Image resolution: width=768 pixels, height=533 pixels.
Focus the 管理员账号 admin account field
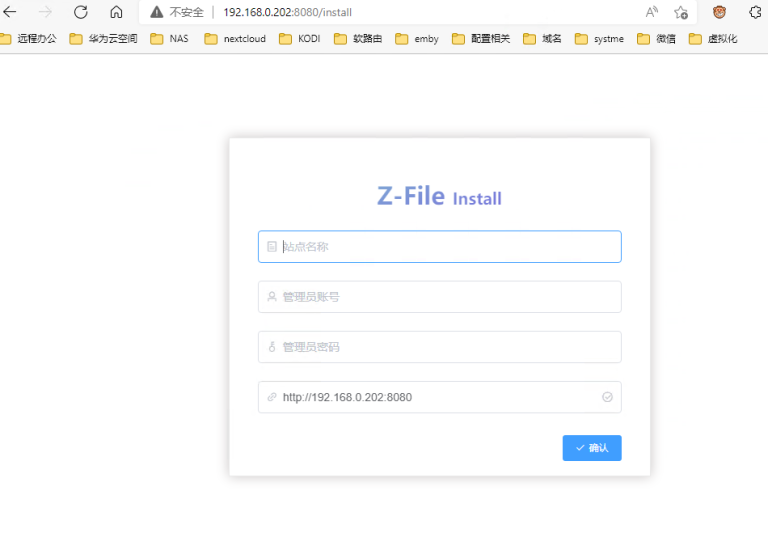[440, 297]
